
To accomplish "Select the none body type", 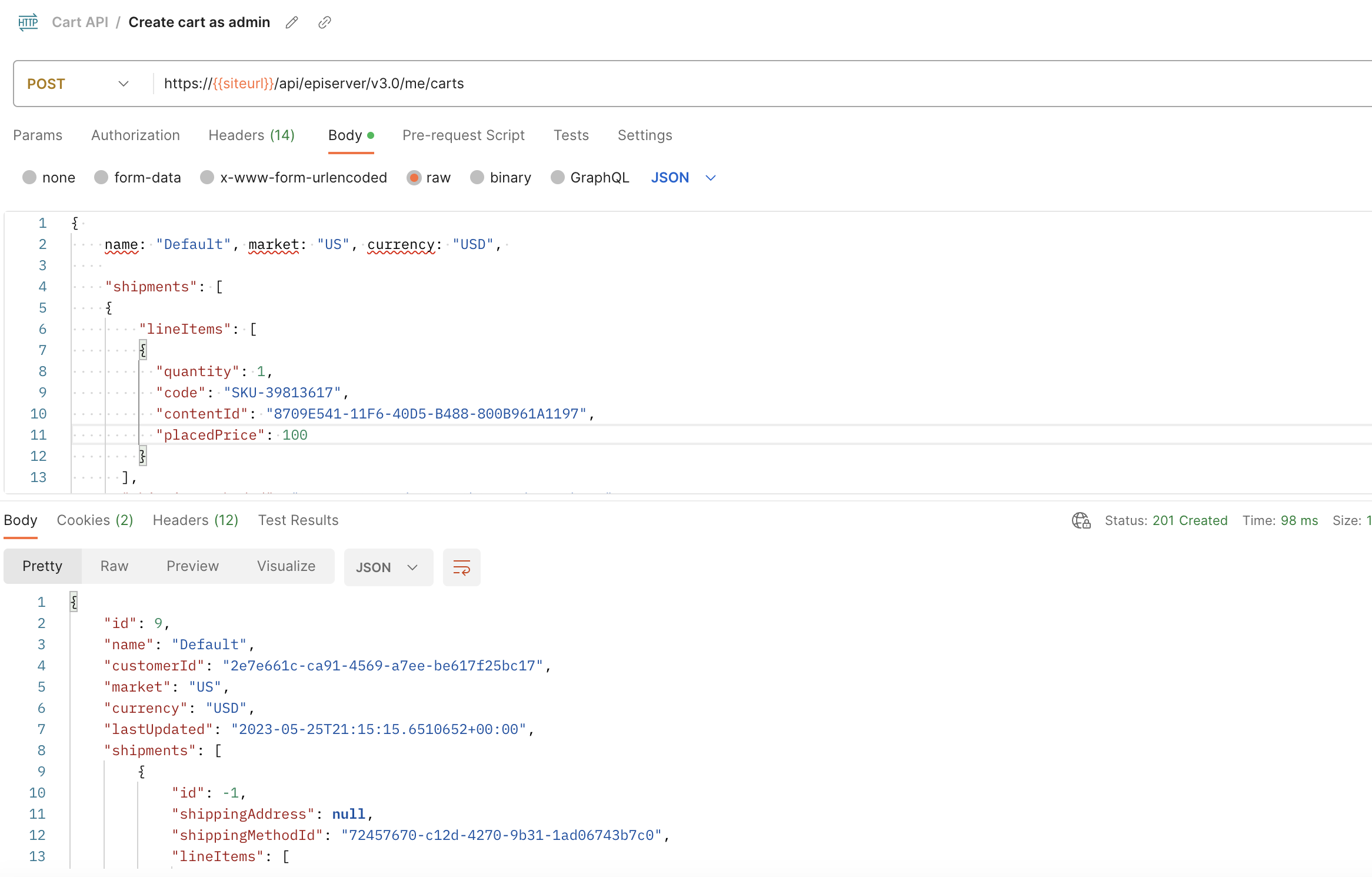I will coord(29,178).
